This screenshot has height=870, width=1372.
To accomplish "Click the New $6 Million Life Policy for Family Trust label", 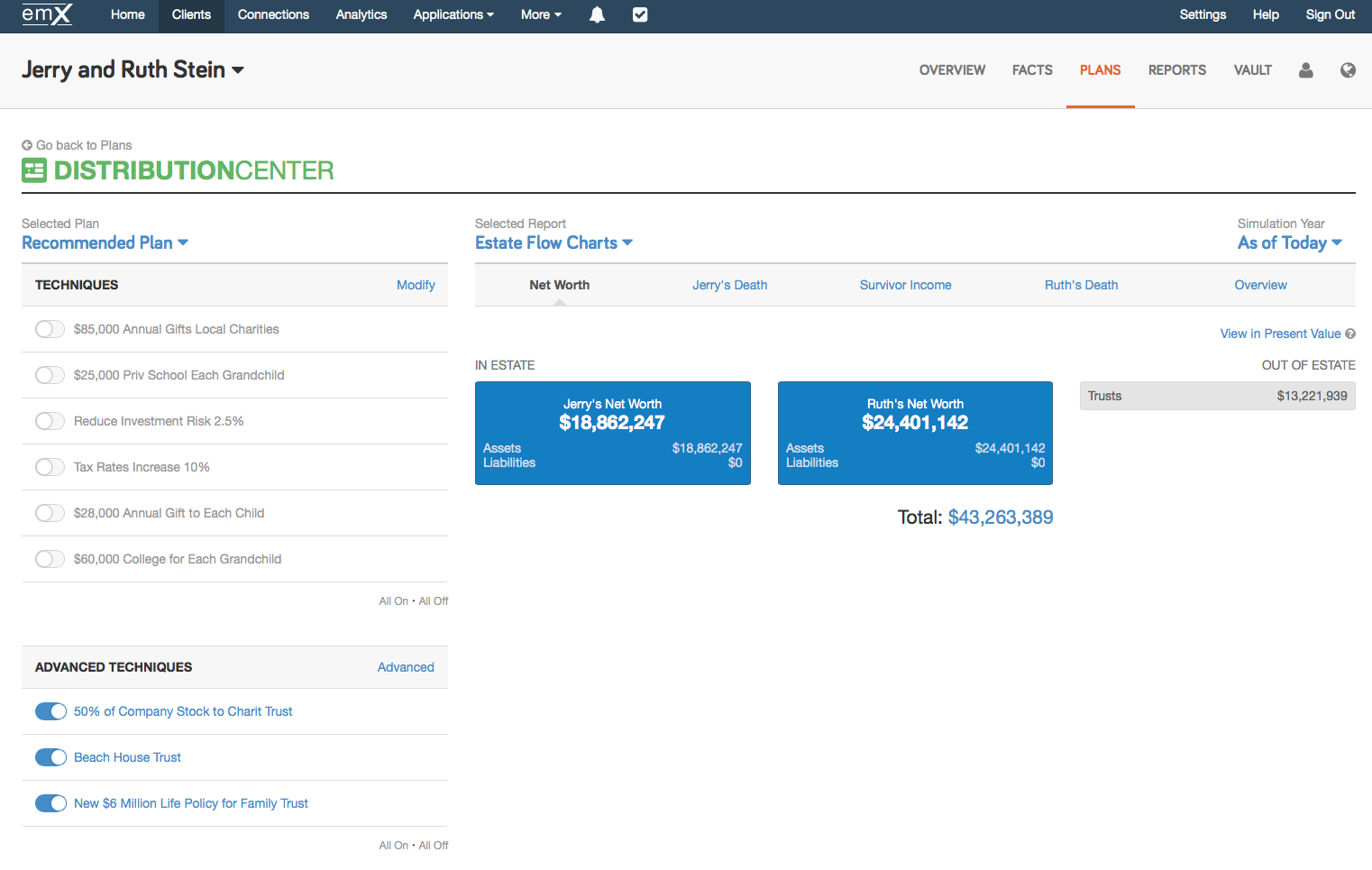I will [191, 803].
